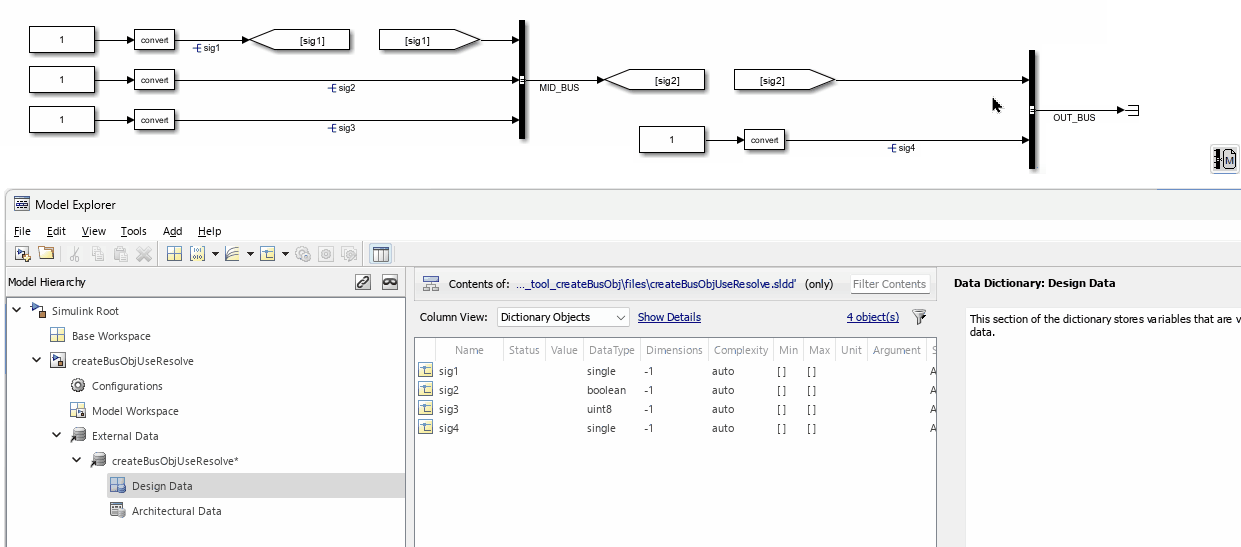Toggle the masked subsystems view icon

(x=390, y=282)
